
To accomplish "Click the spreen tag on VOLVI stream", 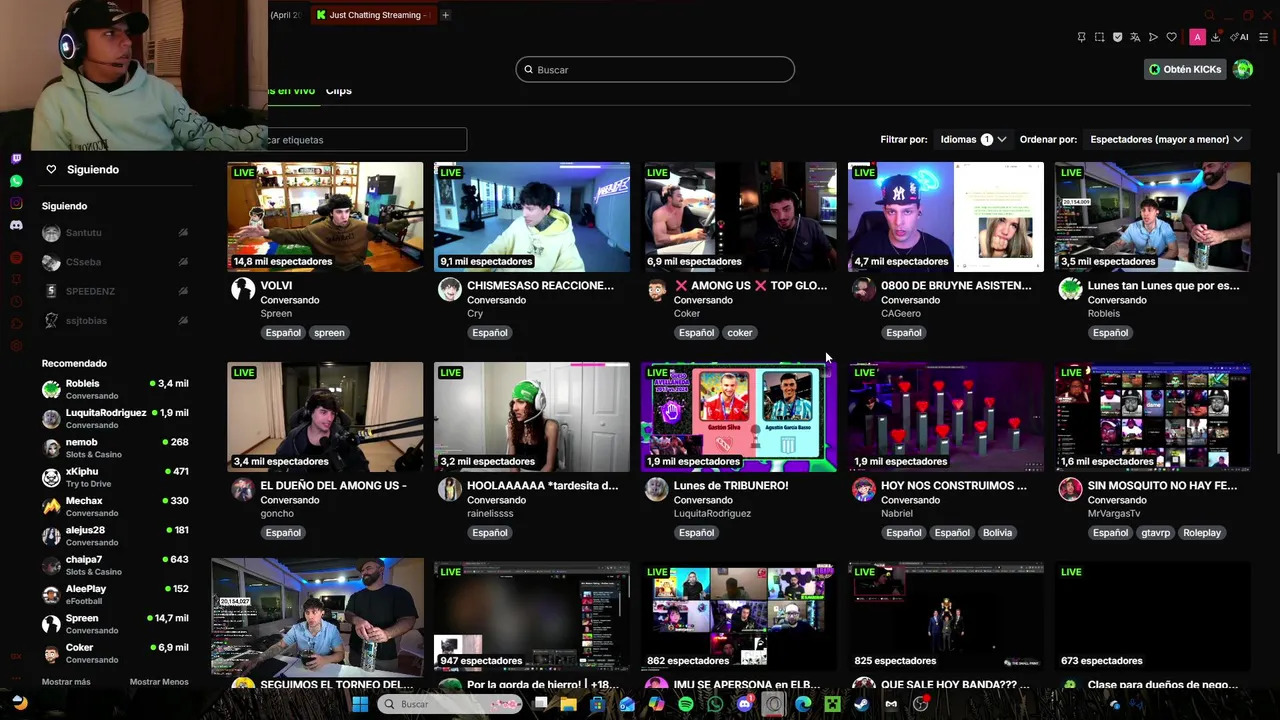I will click(x=329, y=333).
